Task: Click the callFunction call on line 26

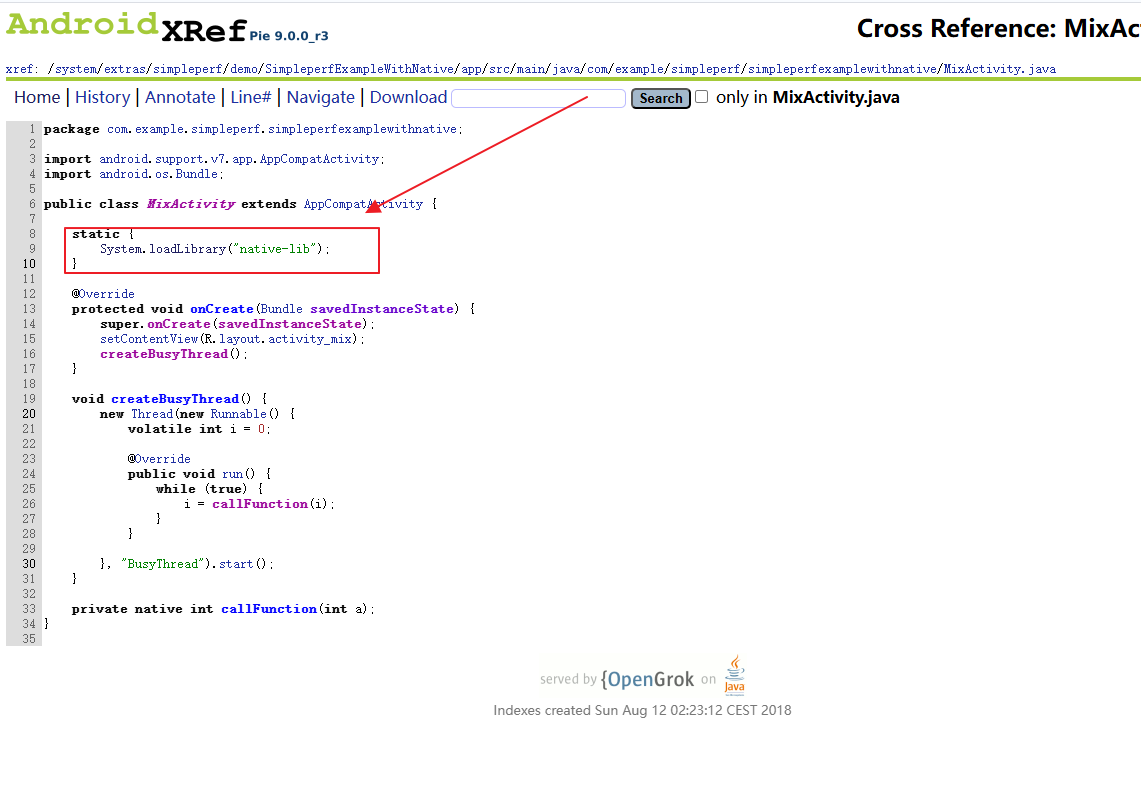Action: (260, 504)
